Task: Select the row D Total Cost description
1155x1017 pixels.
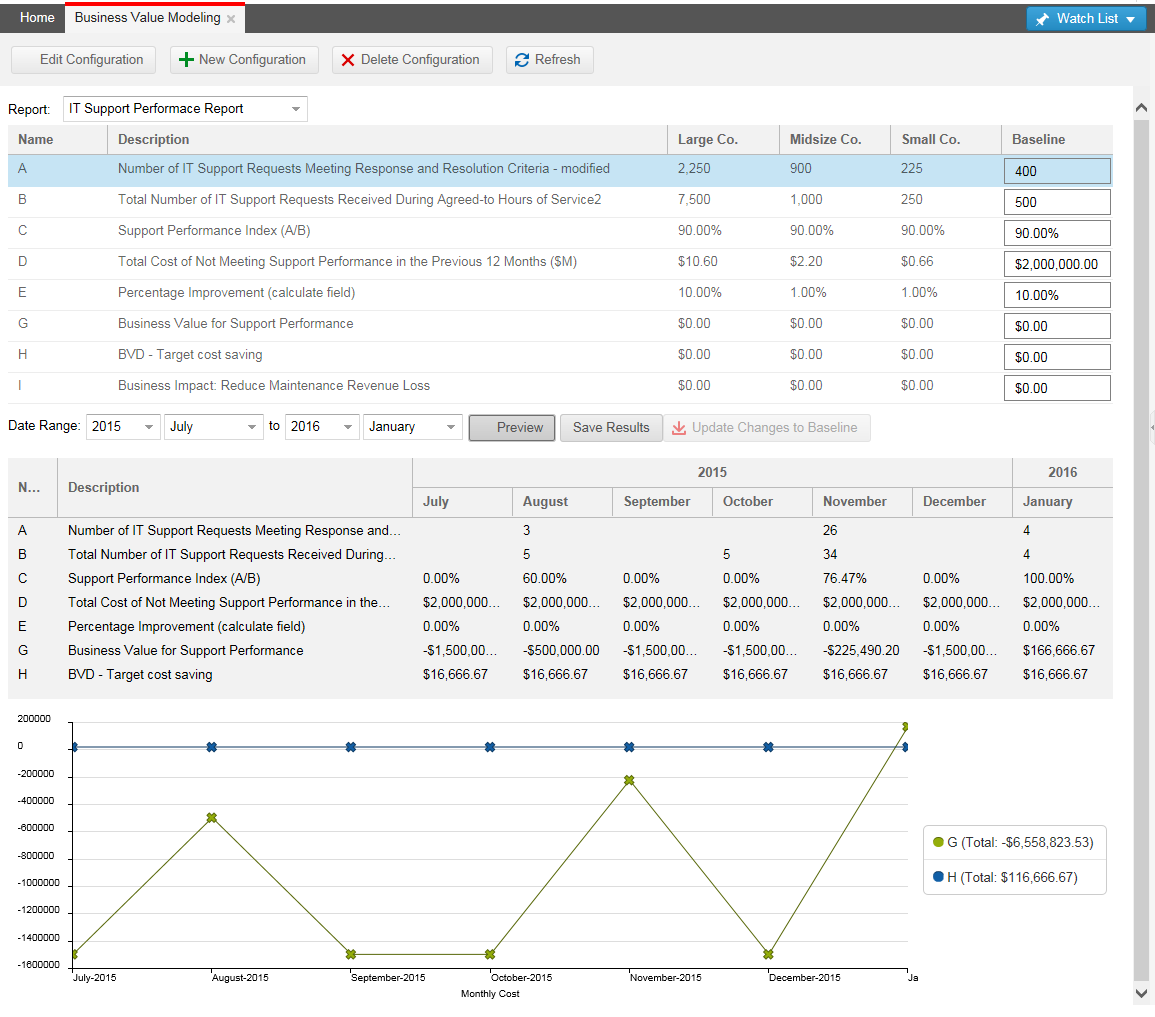Action: click(x=347, y=262)
